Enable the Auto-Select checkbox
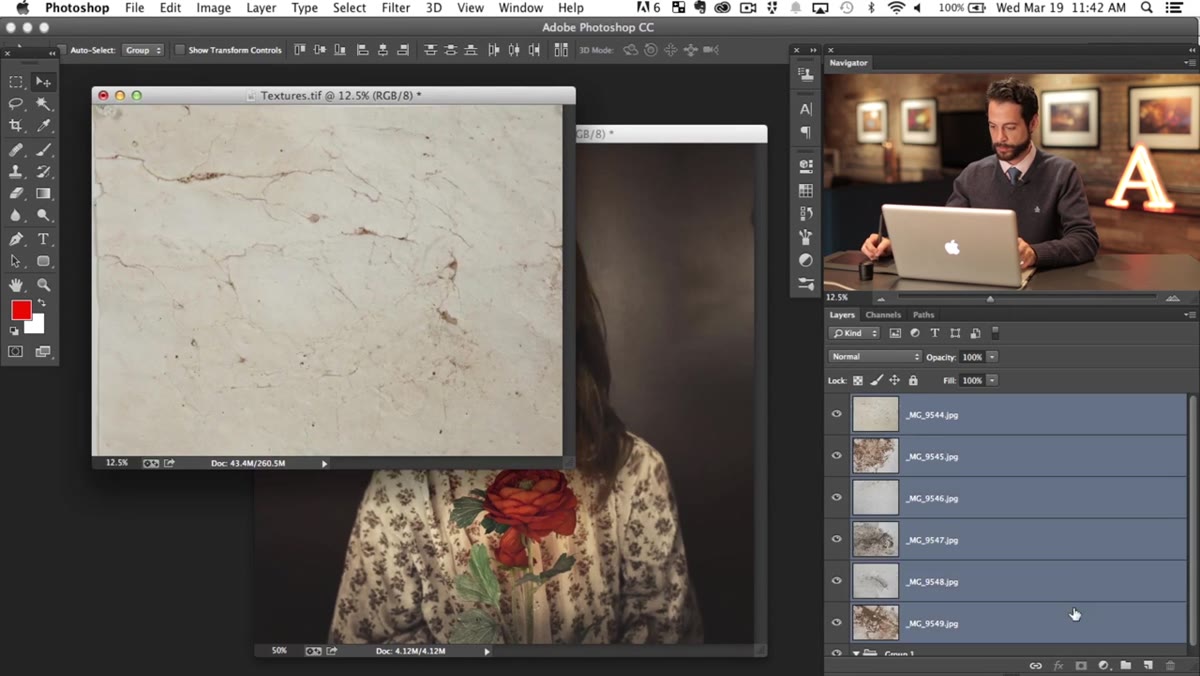Viewport: 1200px width, 676px height. pyautogui.click(x=62, y=50)
